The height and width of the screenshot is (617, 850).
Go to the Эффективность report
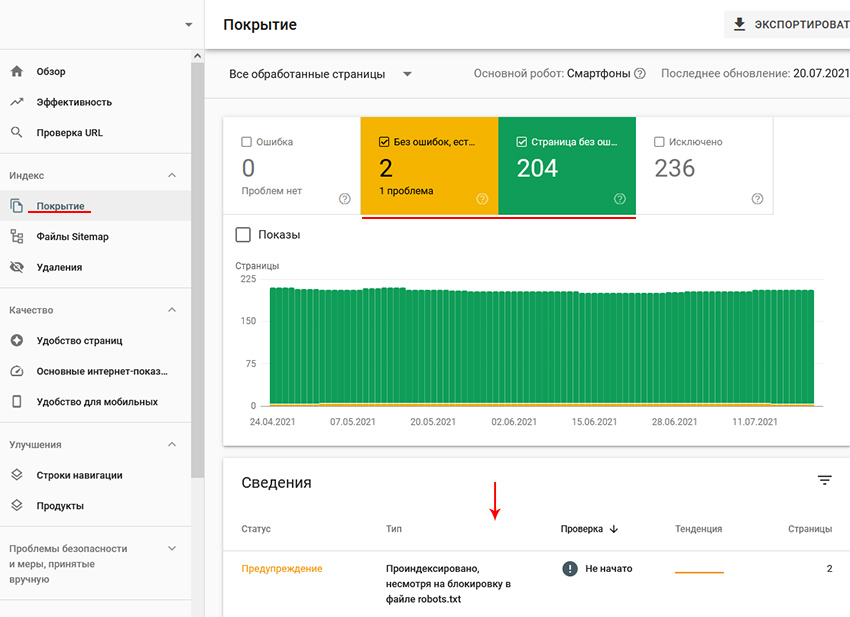[x=73, y=102]
